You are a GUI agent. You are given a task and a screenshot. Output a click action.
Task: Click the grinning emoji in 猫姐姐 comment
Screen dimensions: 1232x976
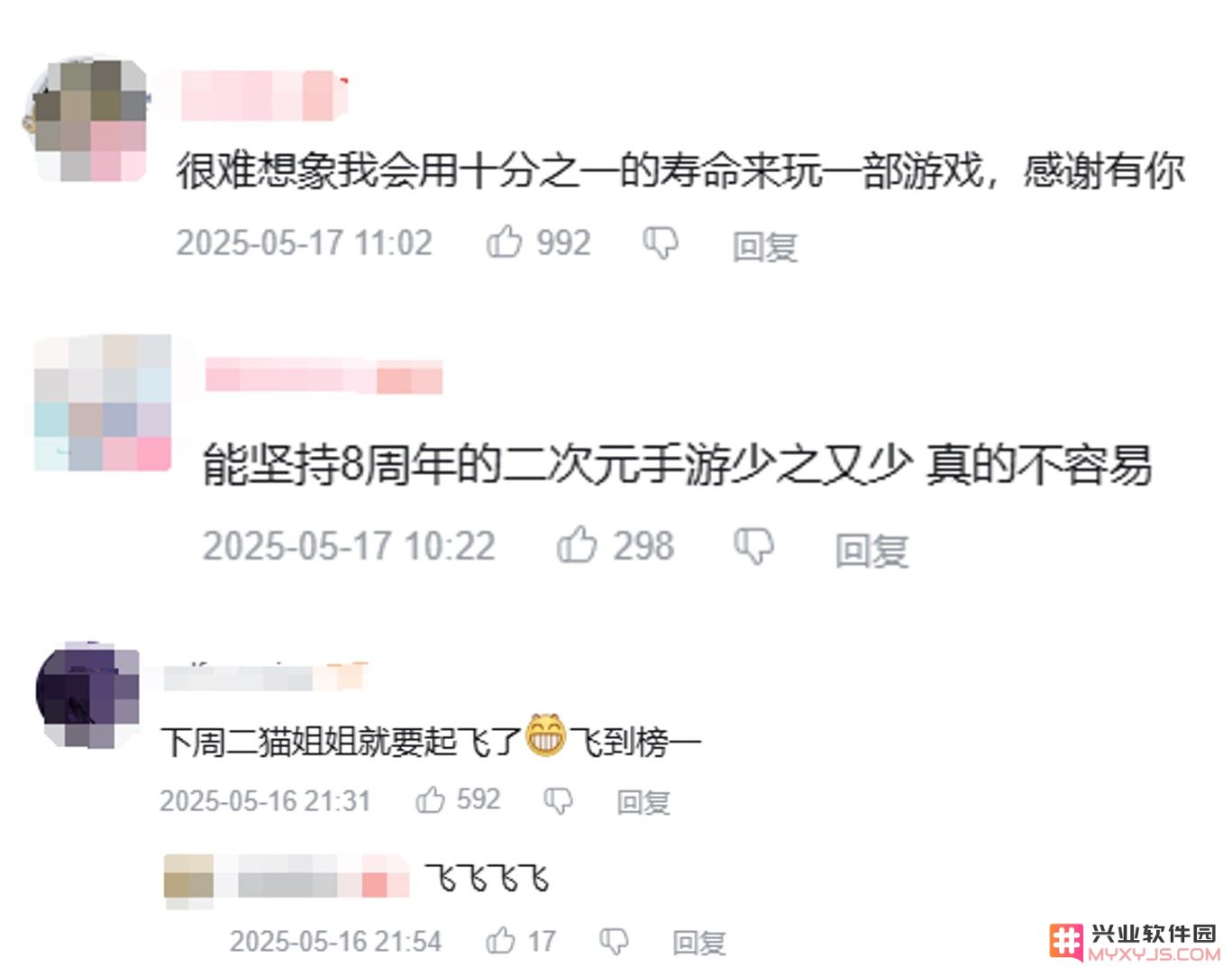pyautogui.click(x=545, y=734)
